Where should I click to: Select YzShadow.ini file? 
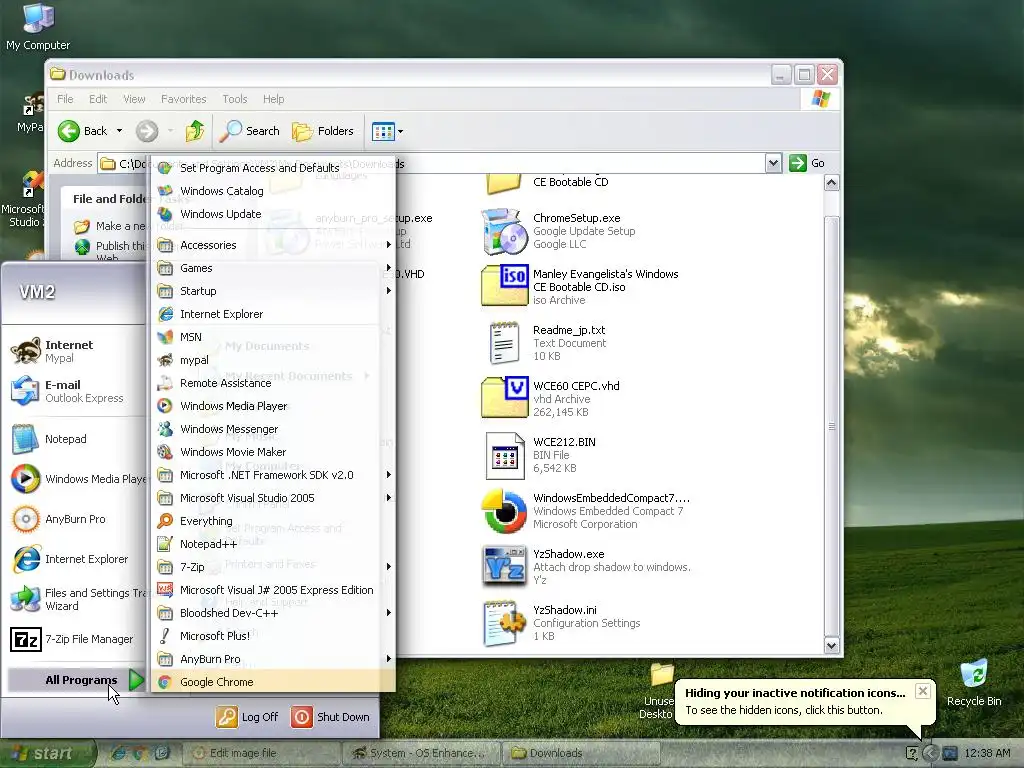(x=561, y=623)
